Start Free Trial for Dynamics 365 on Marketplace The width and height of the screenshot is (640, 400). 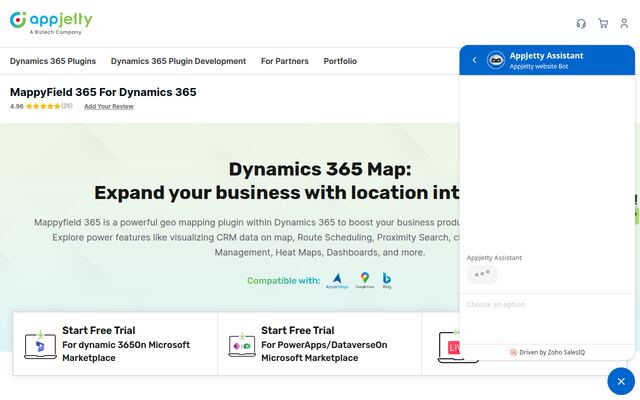point(116,344)
